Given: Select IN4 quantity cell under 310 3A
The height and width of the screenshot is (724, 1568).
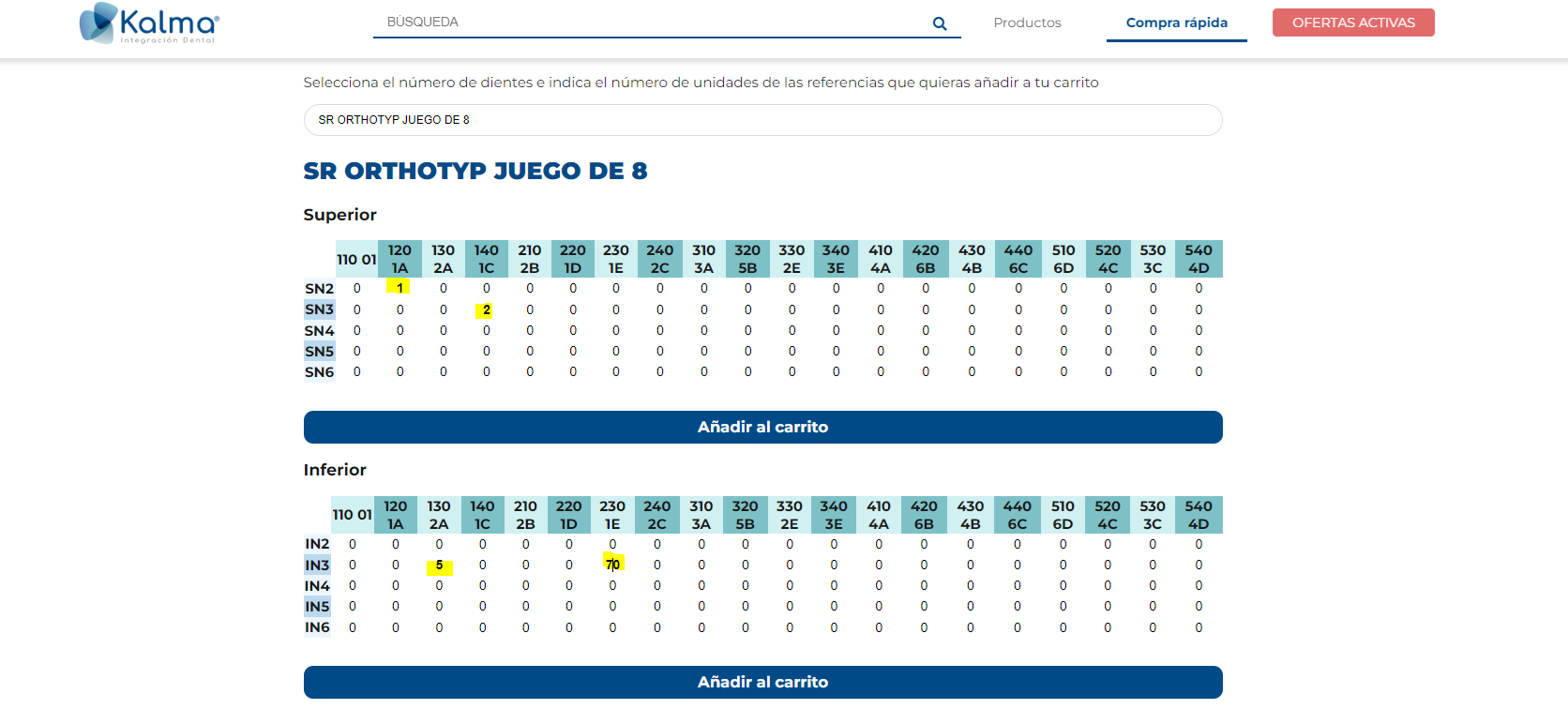Looking at the screenshot, I should click(701, 585).
